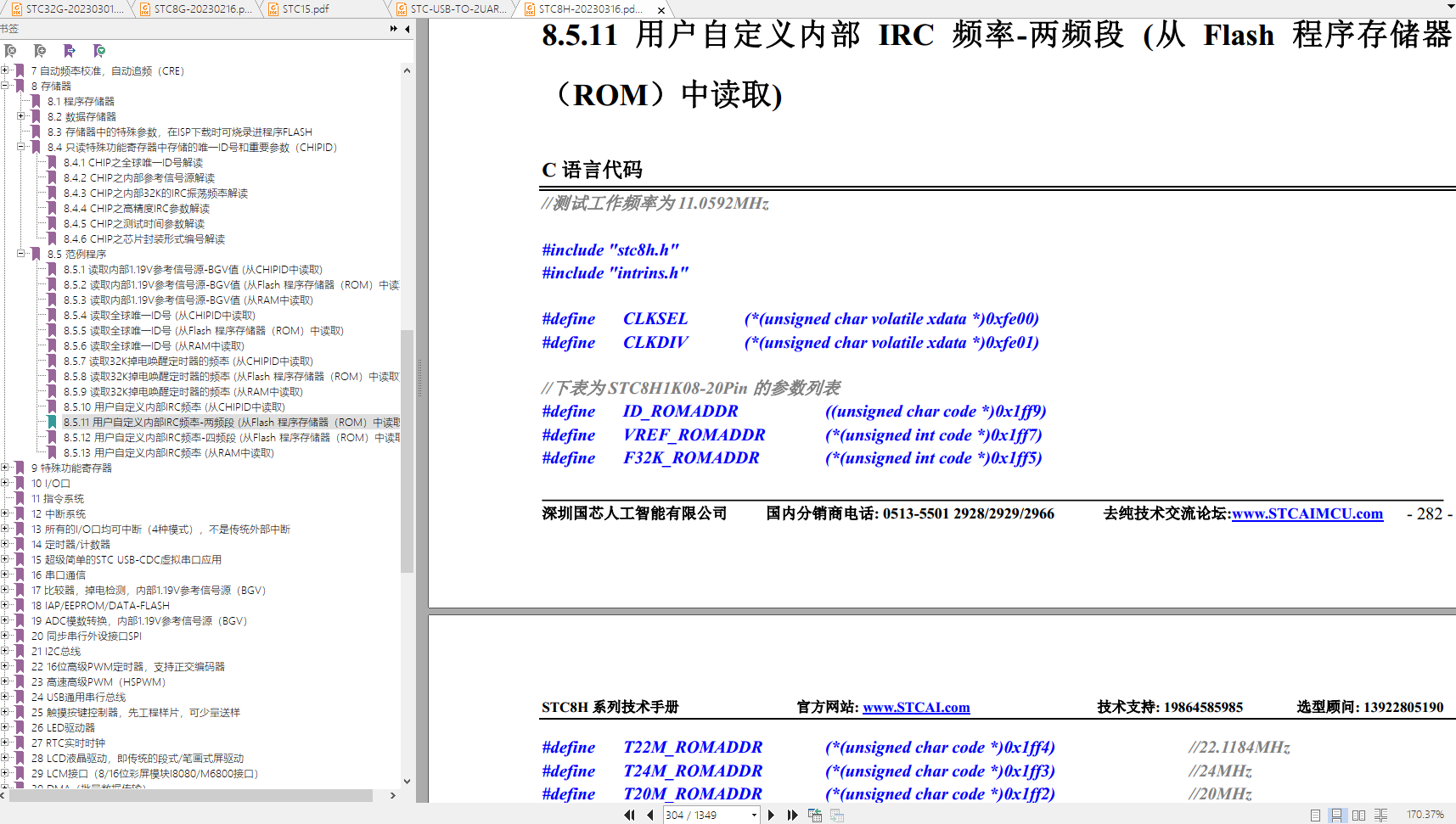Screen dimensions: 1456x824
Task: Click the add bookmark icon
Action: click(40, 51)
